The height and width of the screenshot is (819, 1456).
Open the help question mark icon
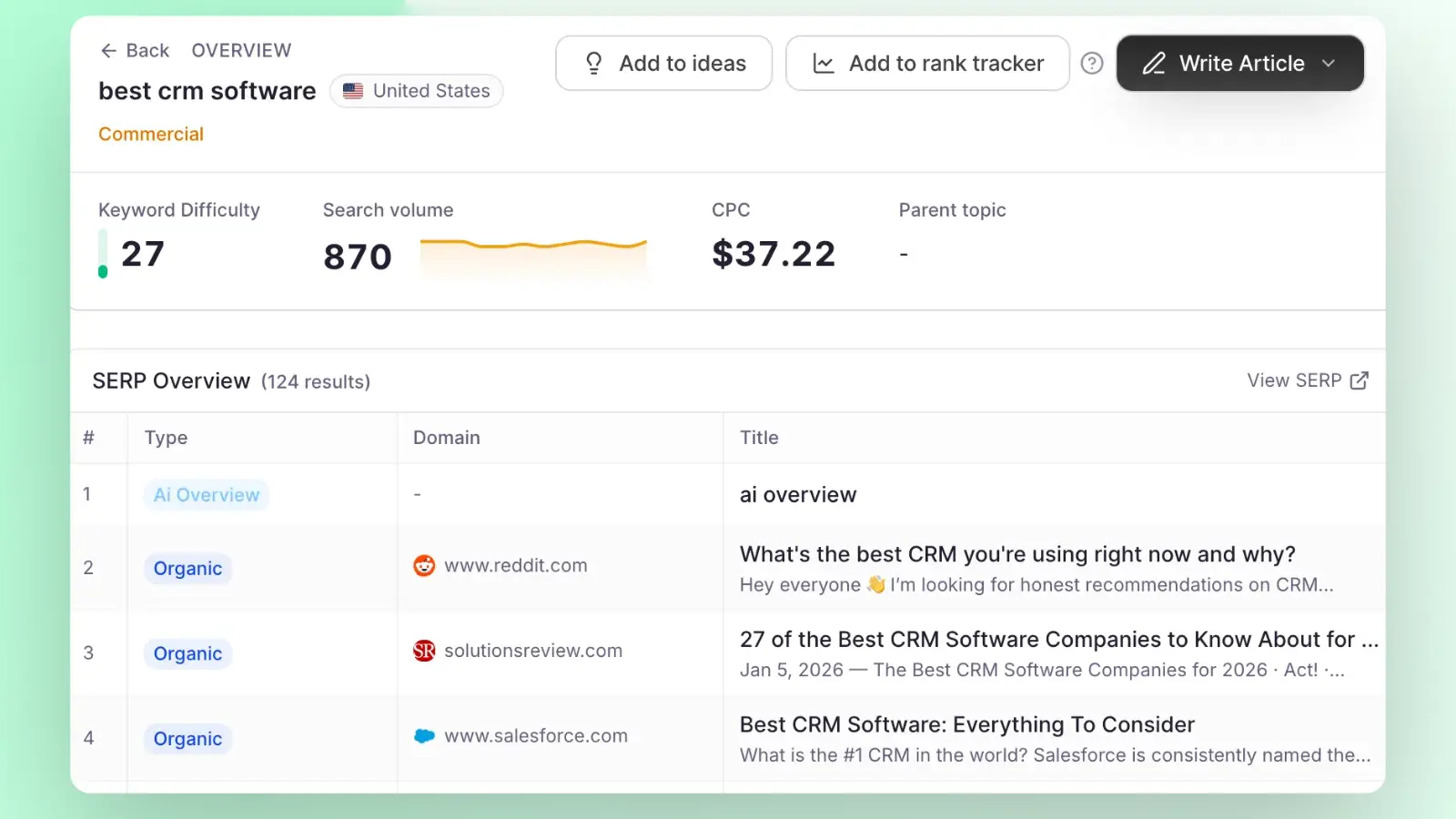coord(1092,63)
